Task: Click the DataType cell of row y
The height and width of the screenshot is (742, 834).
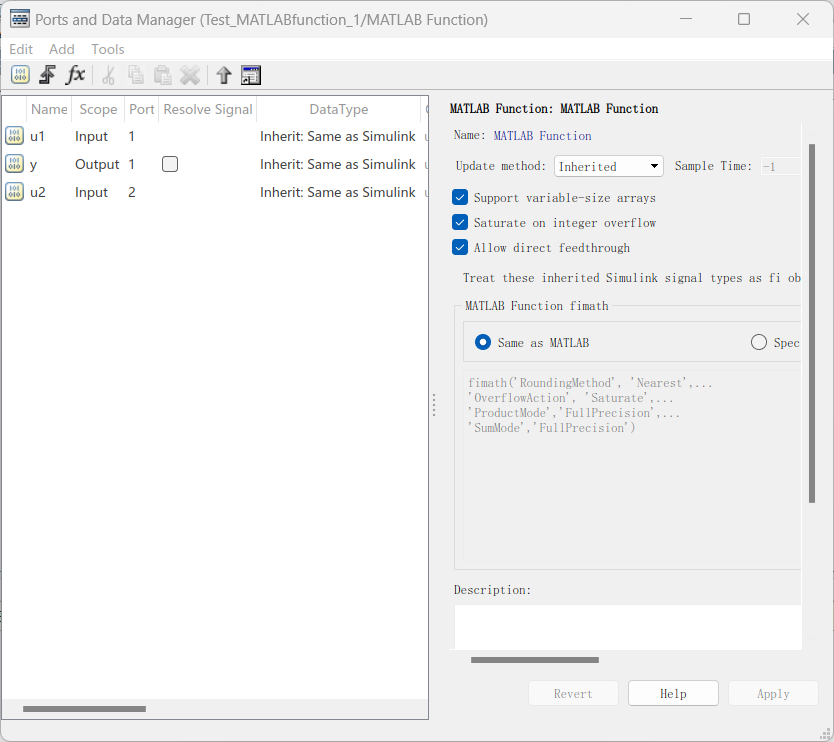Action: pyautogui.click(x=338, y=164)
